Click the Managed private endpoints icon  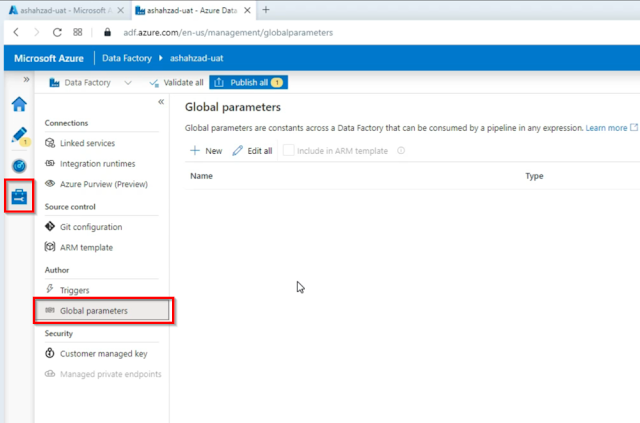[50, 374]
